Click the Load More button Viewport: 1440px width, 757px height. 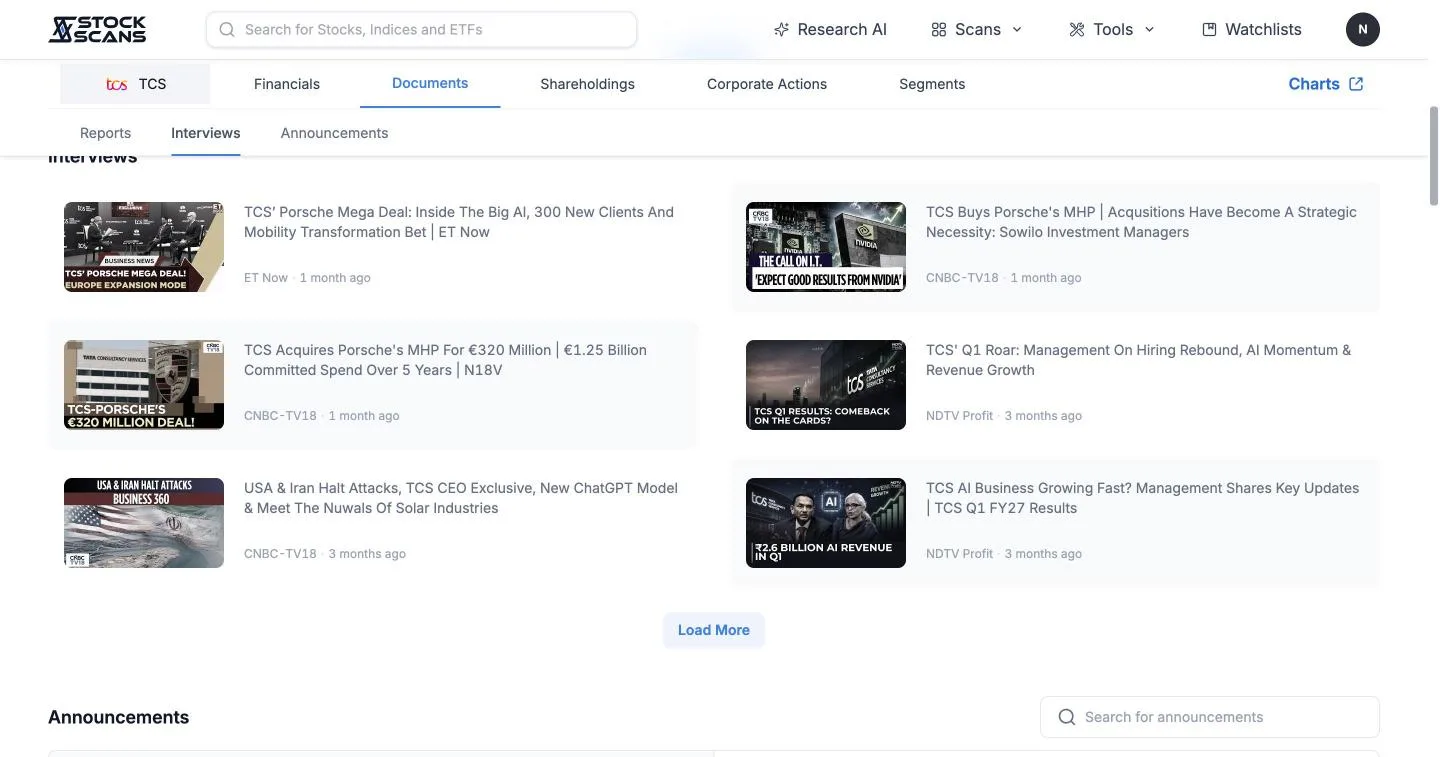click(x=714, y=630)
